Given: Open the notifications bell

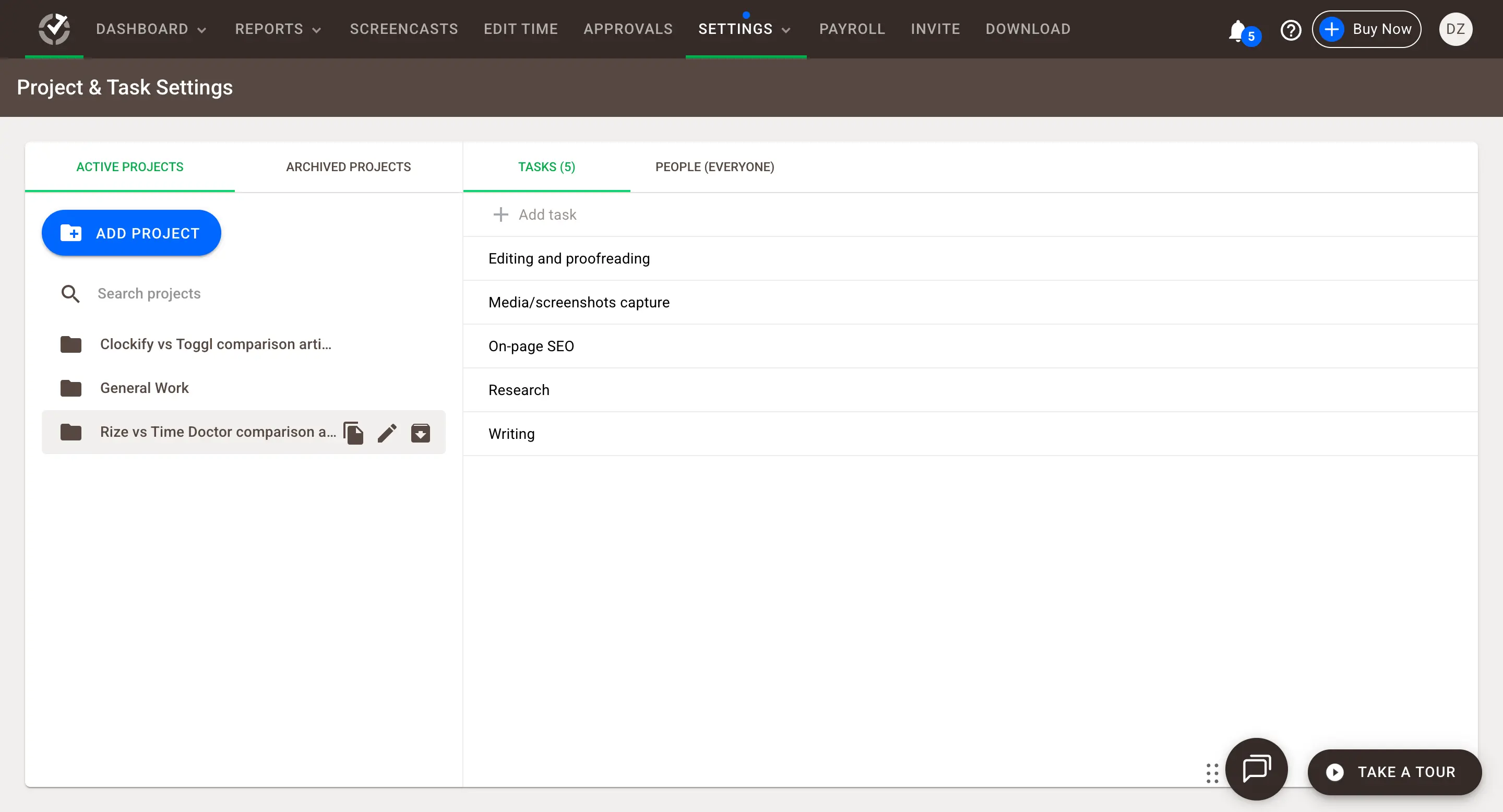Looking at the screenshot, I should point(1237,30).
